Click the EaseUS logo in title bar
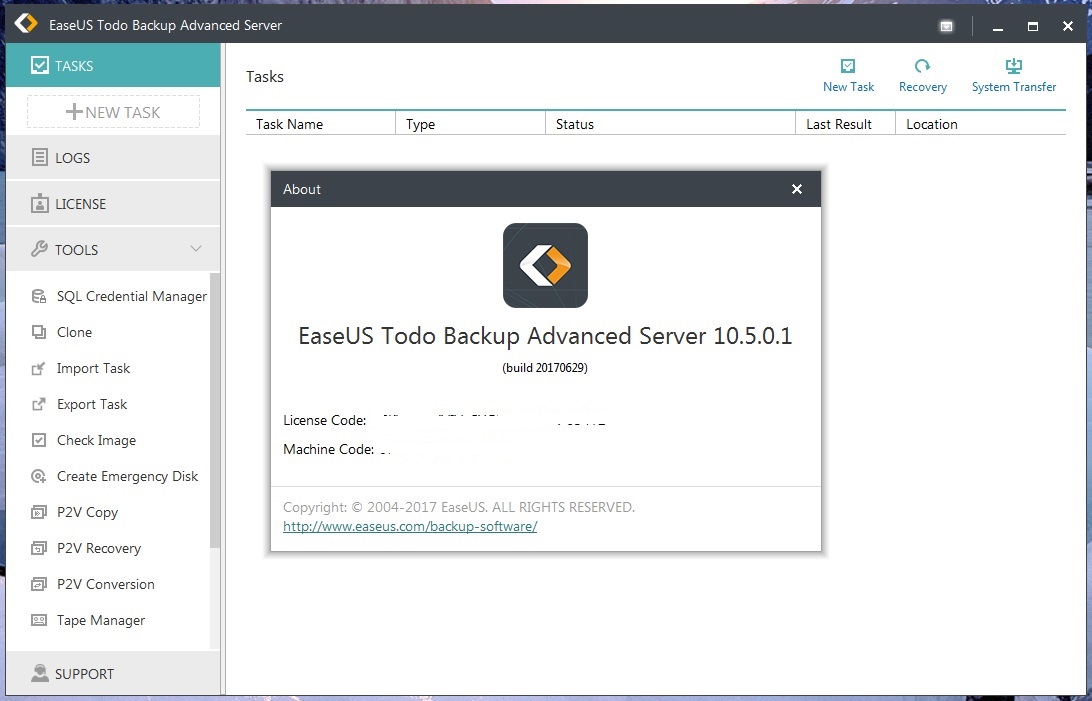 pyautogui.click(x=26, y=24)
